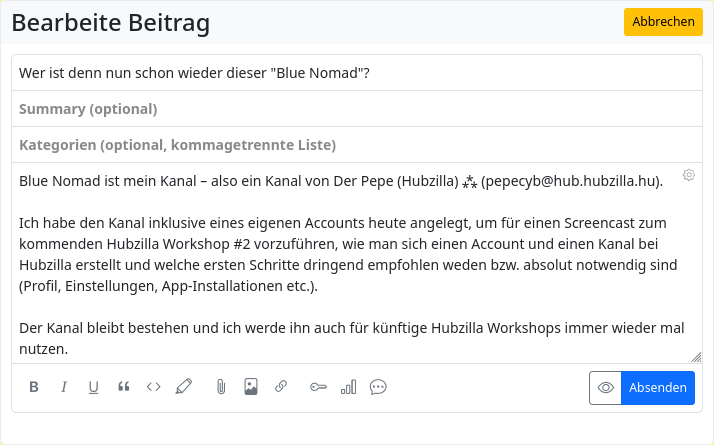The image size is (714, 445).
Task: Insert a code block
Action: [x=153, y=387]
